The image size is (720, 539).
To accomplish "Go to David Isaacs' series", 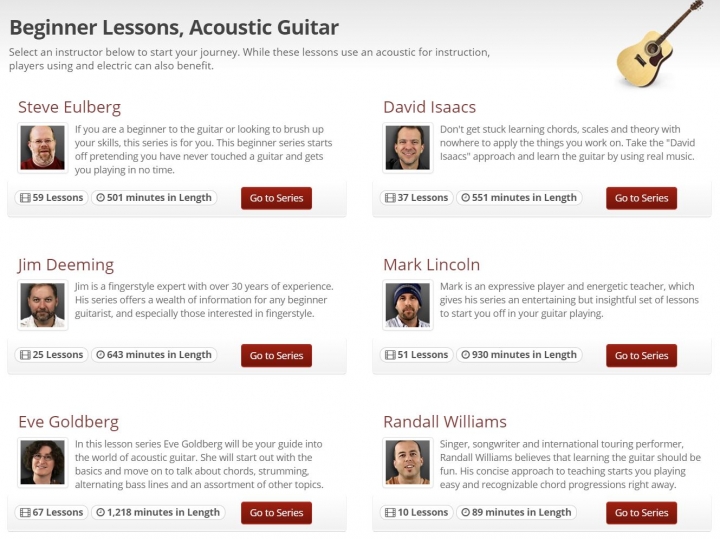I will [641, 198].
